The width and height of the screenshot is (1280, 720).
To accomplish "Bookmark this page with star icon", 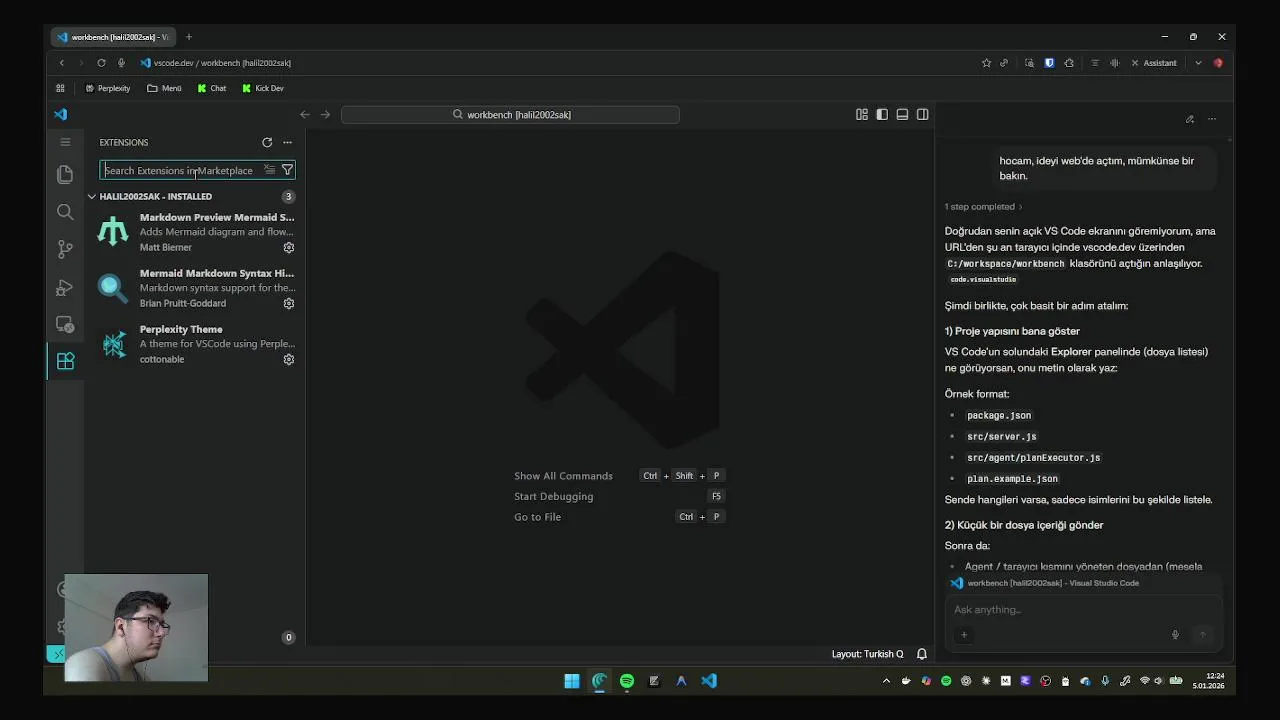I will tap(986, 63).
